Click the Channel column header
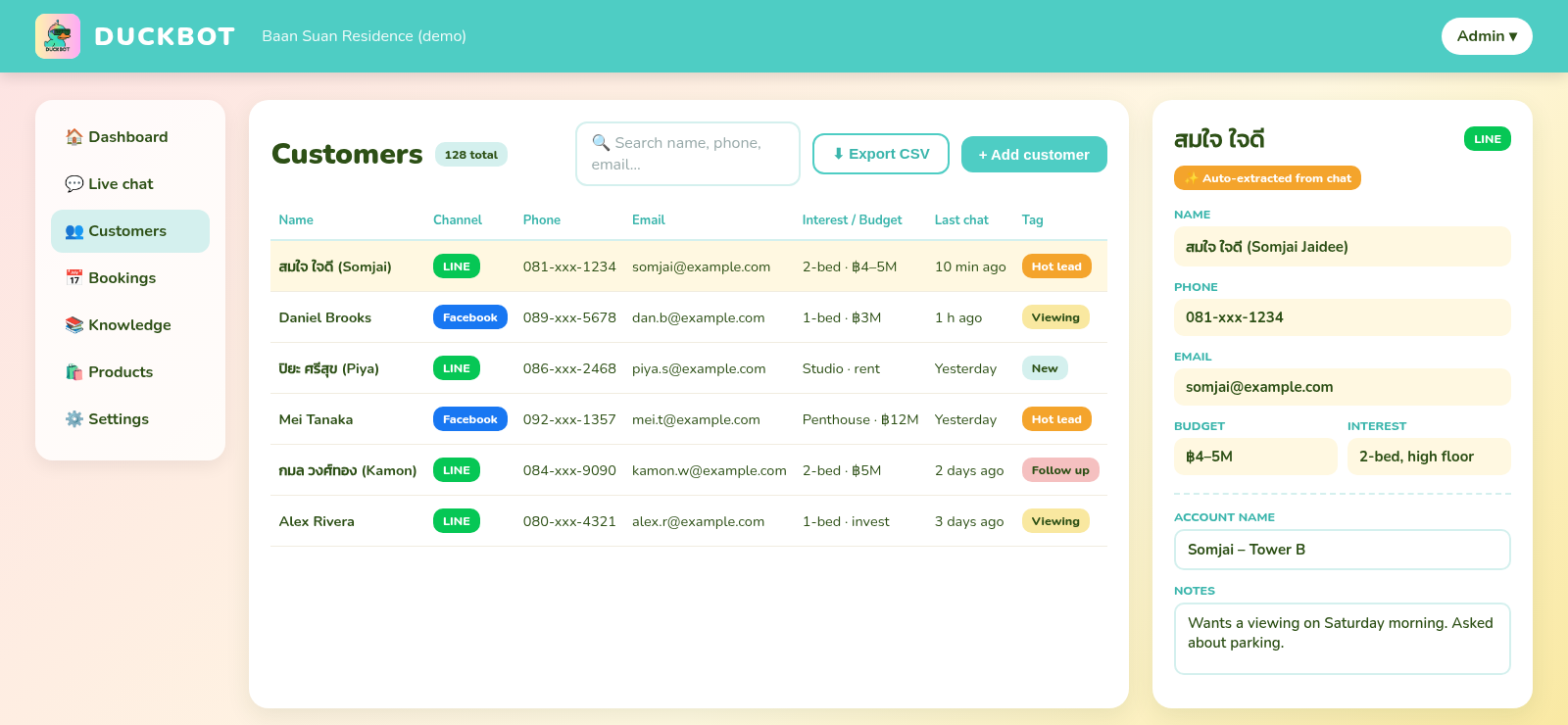The width and height of the screenshot is (1568, 725). click(458, 220)
